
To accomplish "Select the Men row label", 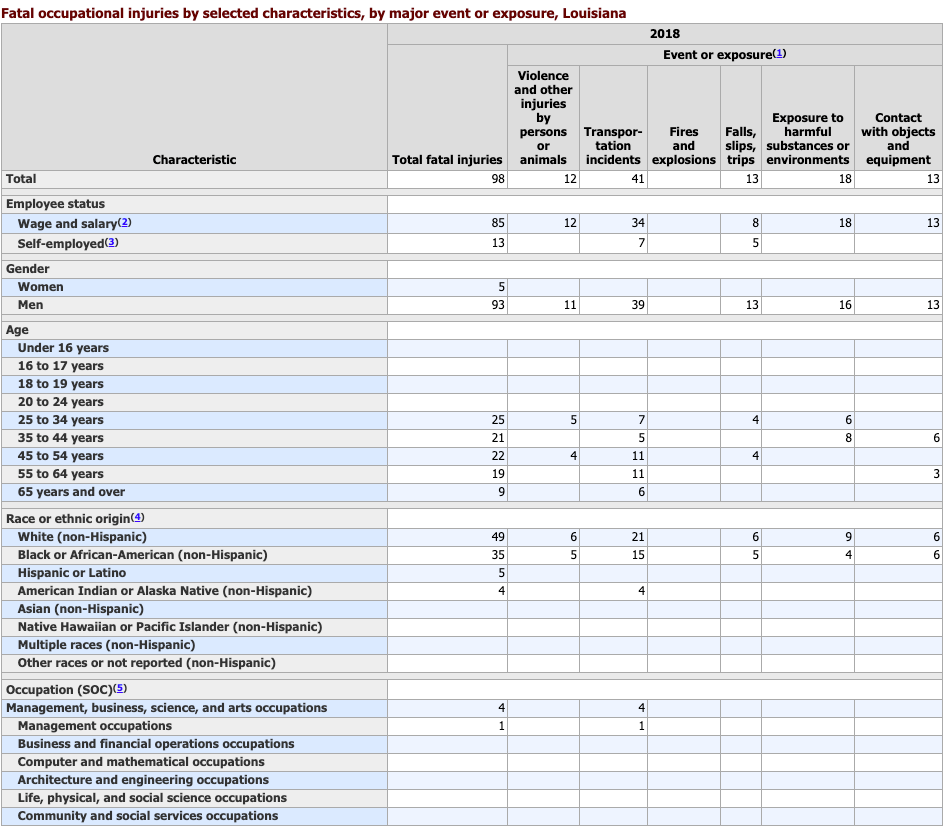I will coord(30,305).
